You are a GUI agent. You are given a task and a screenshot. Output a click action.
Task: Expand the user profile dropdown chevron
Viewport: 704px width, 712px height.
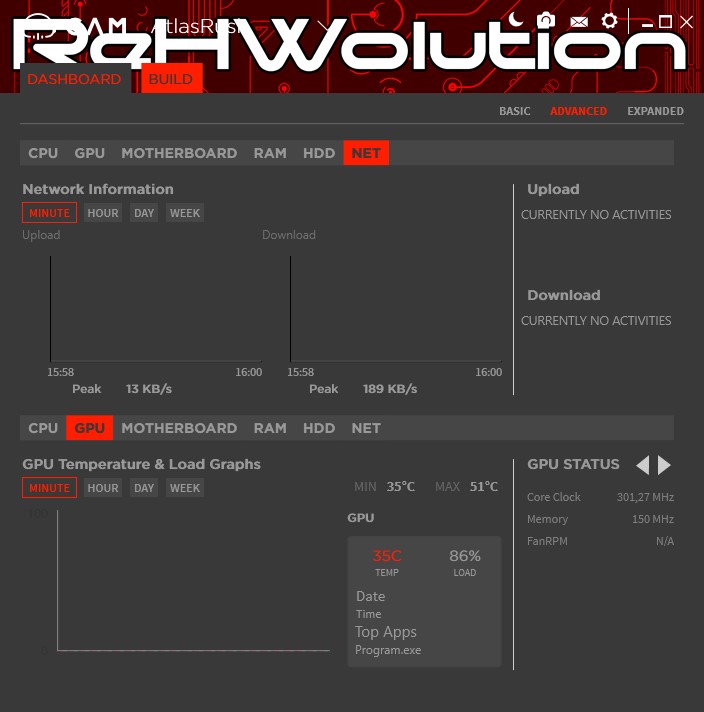point(324,24)
